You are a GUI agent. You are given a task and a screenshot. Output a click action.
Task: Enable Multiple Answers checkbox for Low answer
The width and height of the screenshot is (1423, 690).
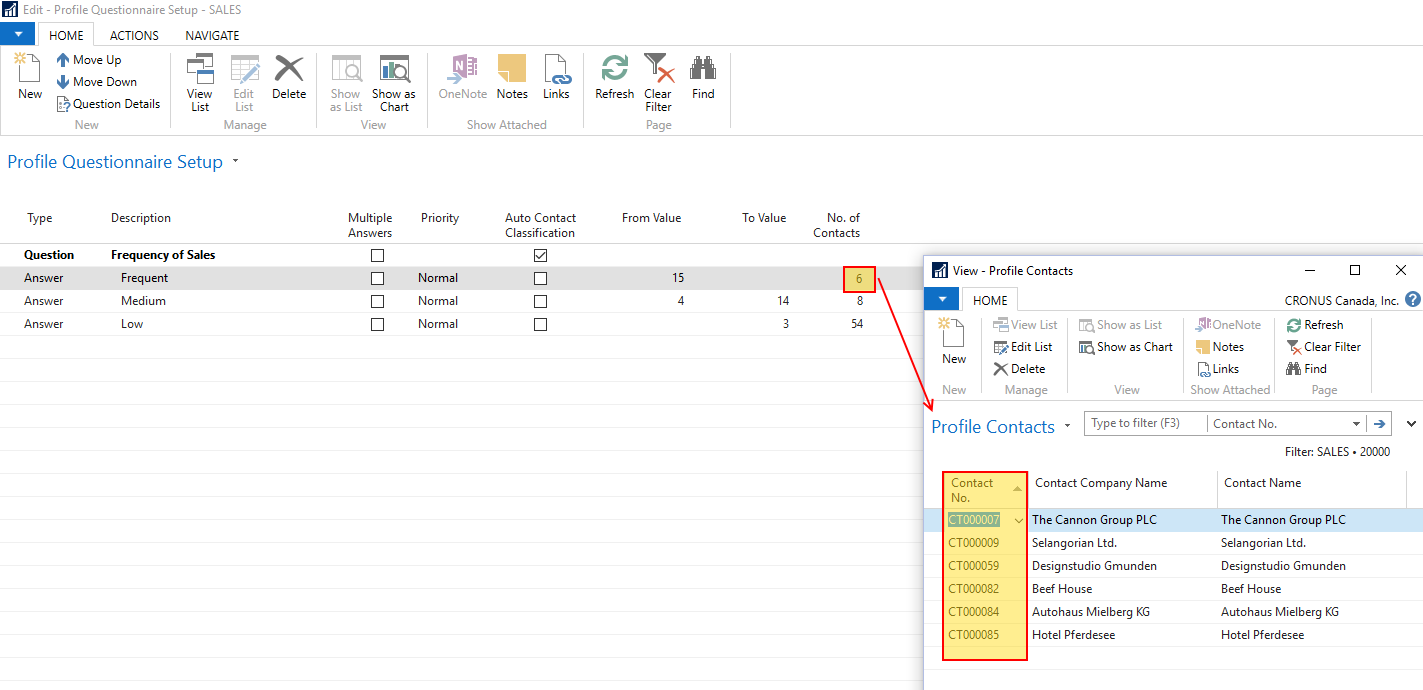pos(377,324)
